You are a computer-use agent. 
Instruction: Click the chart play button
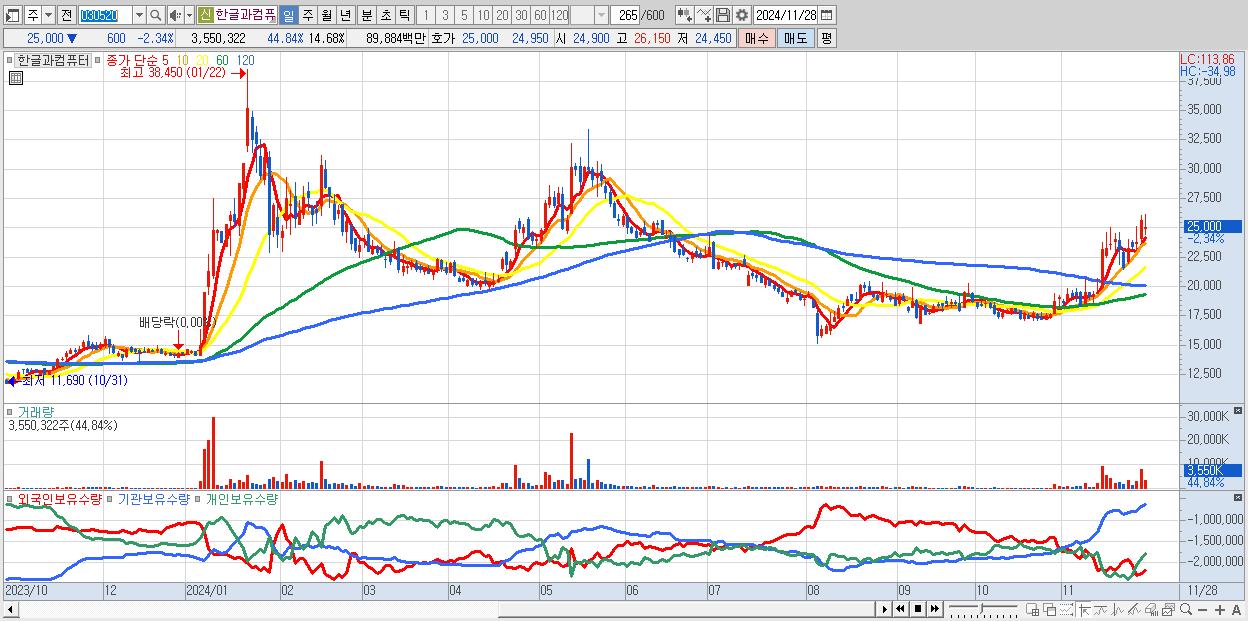[x=885, y=609]
